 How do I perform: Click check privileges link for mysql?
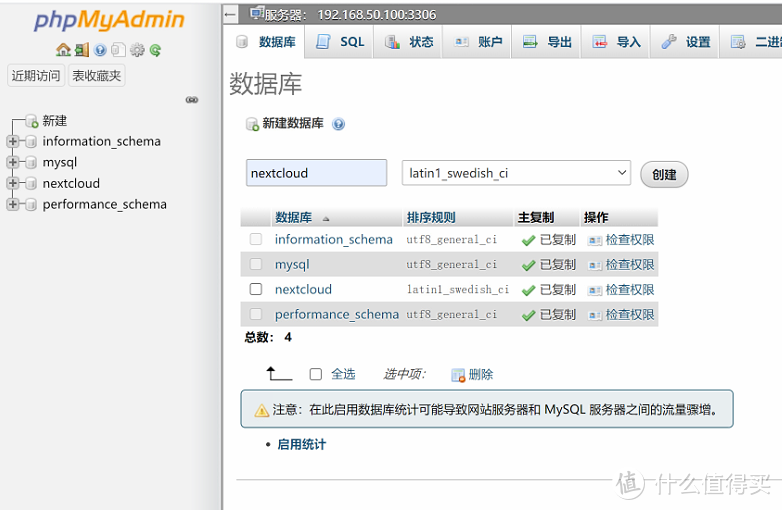630,265
